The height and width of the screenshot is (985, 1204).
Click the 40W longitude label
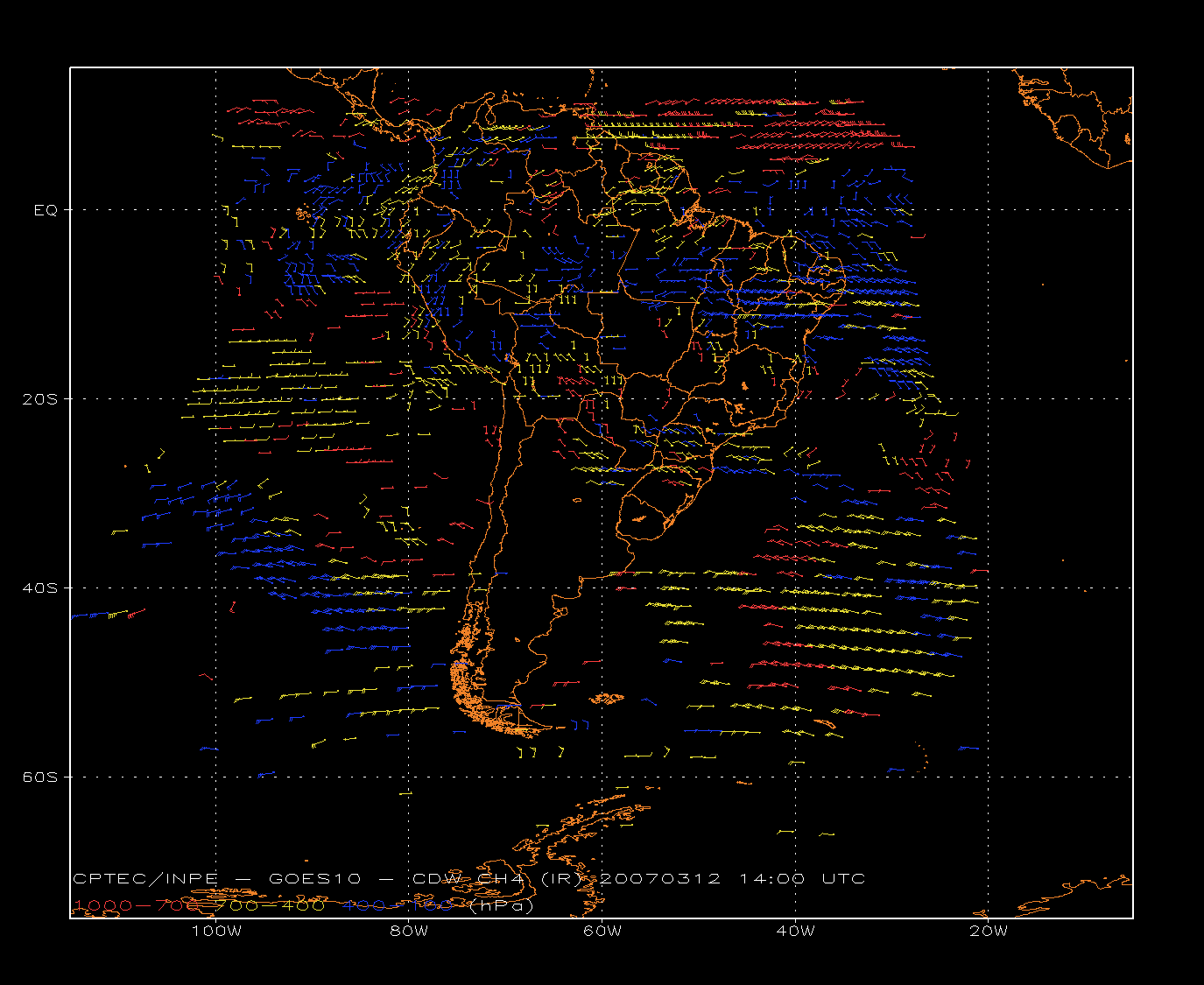click(x=795, y=932)
